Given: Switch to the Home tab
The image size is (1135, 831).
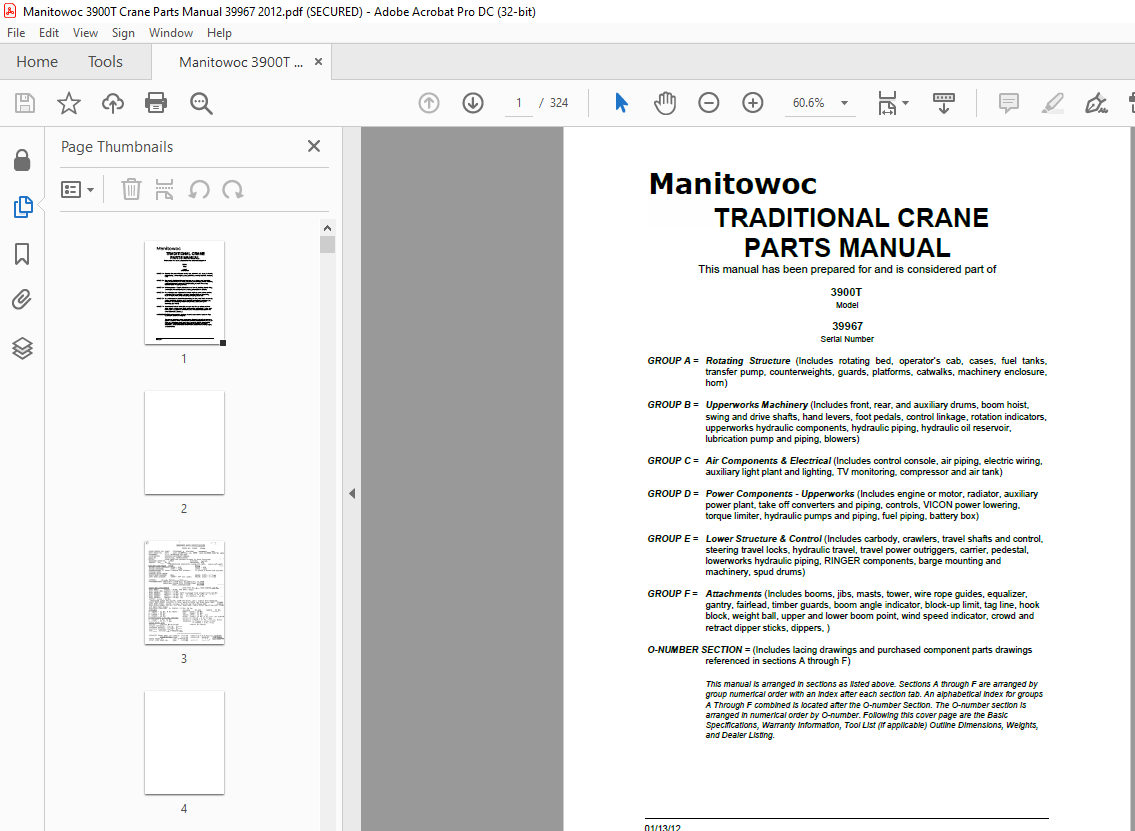Looking at the screenshot, I should pyautogui.click(x=37, y=62).
